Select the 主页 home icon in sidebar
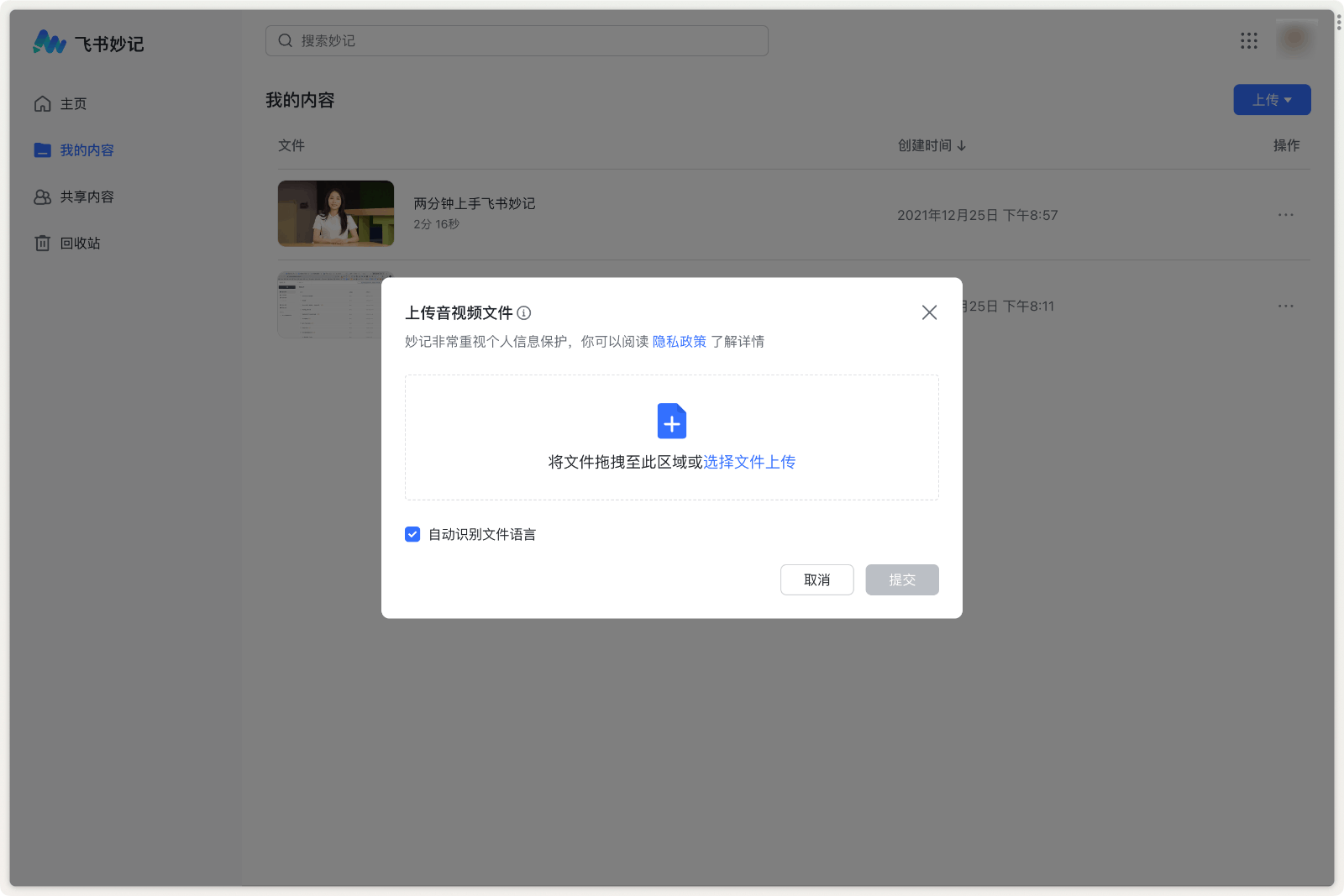The width and height of the screenshot is (1344, 896). [43, 103]
